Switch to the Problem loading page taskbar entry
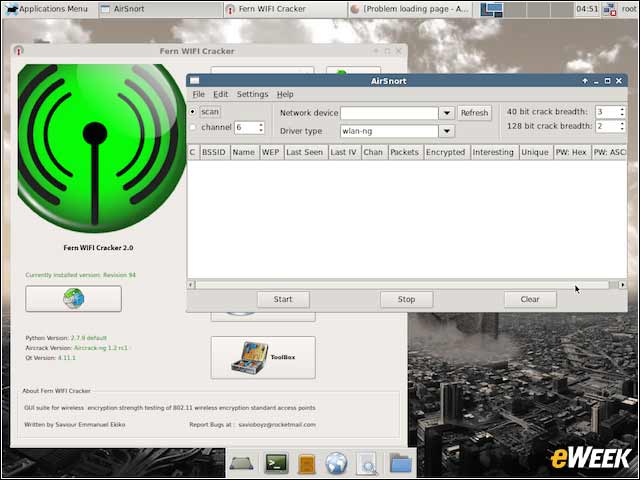The height and width of the screenshot is (480, 640). click(409, 9)
